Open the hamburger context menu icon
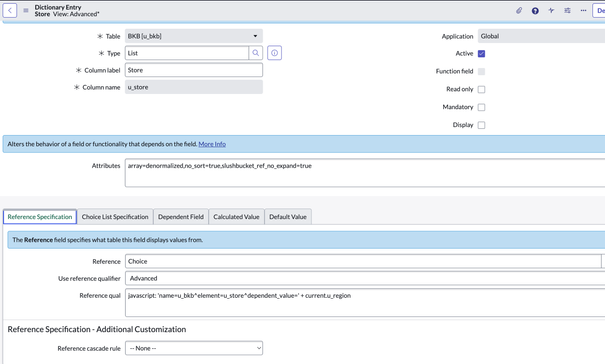 26,10
